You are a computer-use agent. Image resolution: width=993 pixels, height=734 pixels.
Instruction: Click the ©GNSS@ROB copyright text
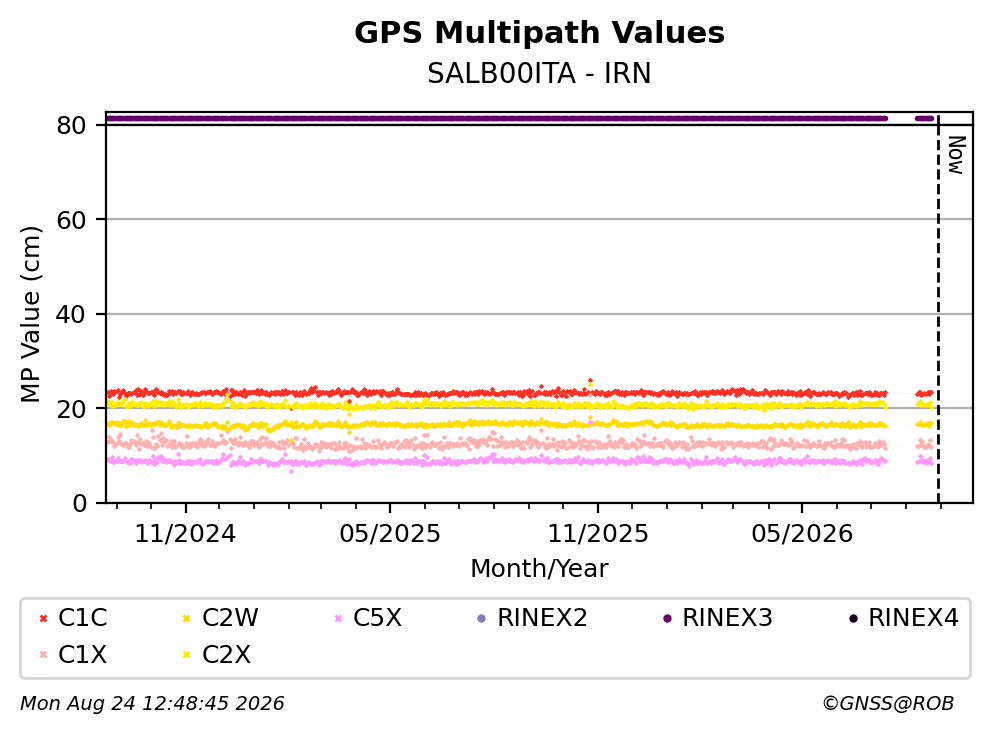[x=888, y=704]
